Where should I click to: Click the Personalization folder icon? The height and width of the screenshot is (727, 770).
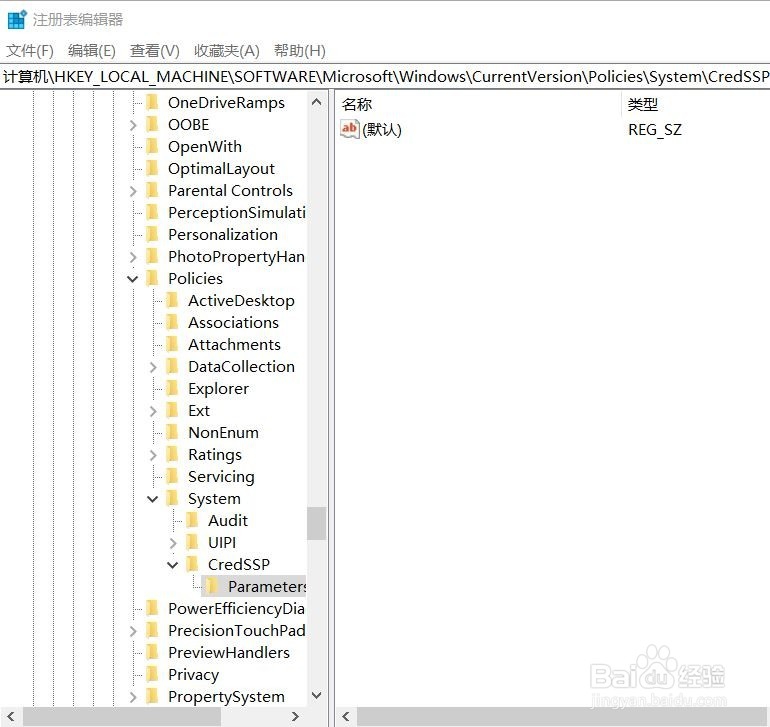click(153, 234)
